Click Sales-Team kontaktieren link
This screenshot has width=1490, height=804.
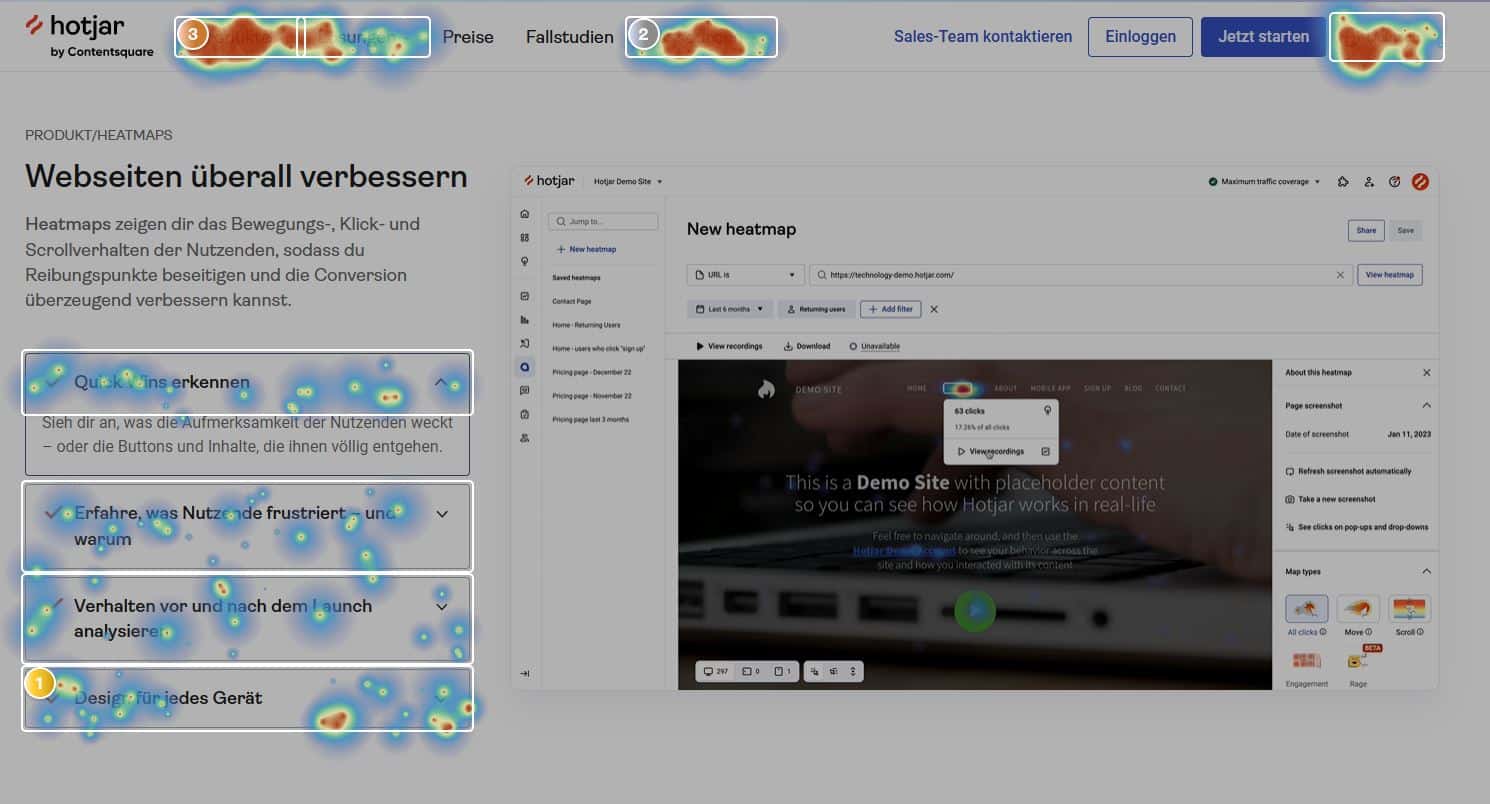point(983,36)
